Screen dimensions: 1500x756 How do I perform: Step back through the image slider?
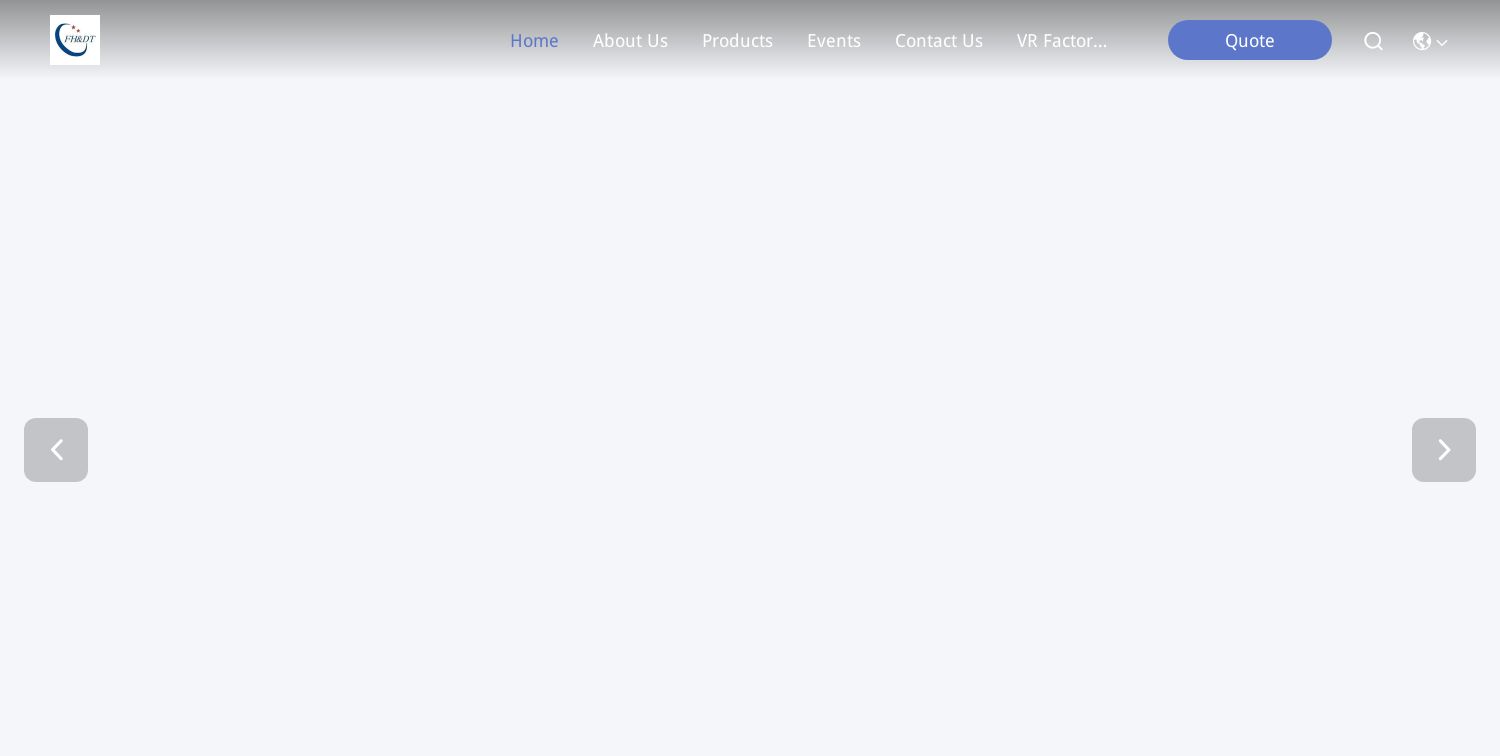pos(56,450)
